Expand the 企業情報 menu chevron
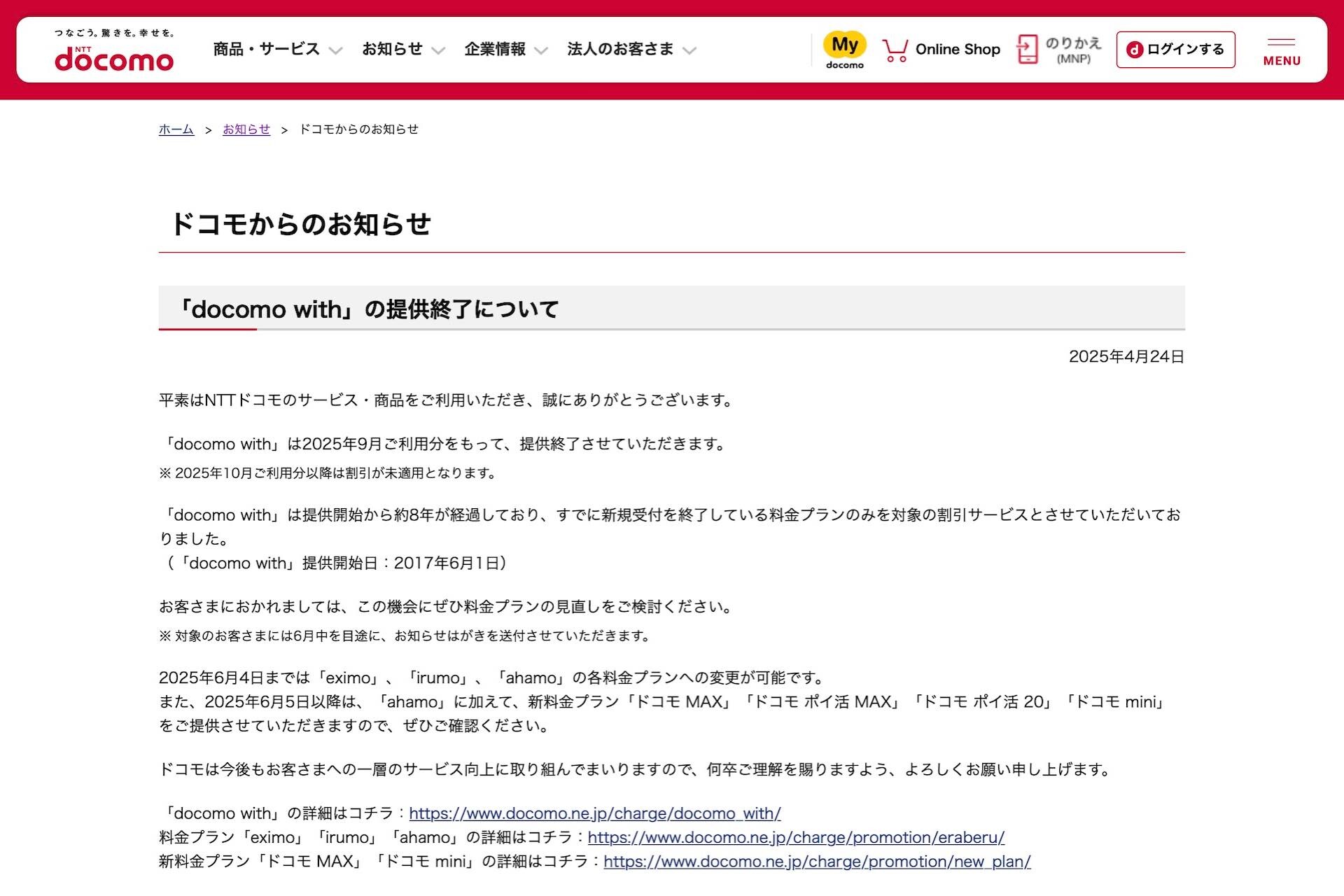The height and width of the screenshot is (896, 1344). 540,50
